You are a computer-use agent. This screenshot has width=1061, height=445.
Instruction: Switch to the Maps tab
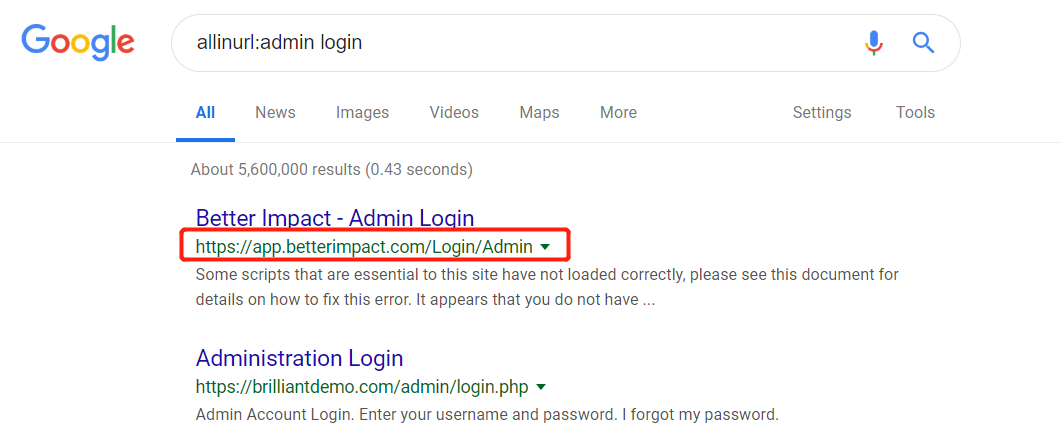click(539, 112)
